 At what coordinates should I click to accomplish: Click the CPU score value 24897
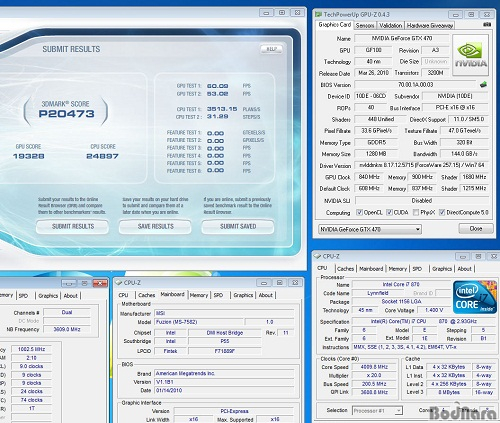pyautogui.click(x=103, y=156)
